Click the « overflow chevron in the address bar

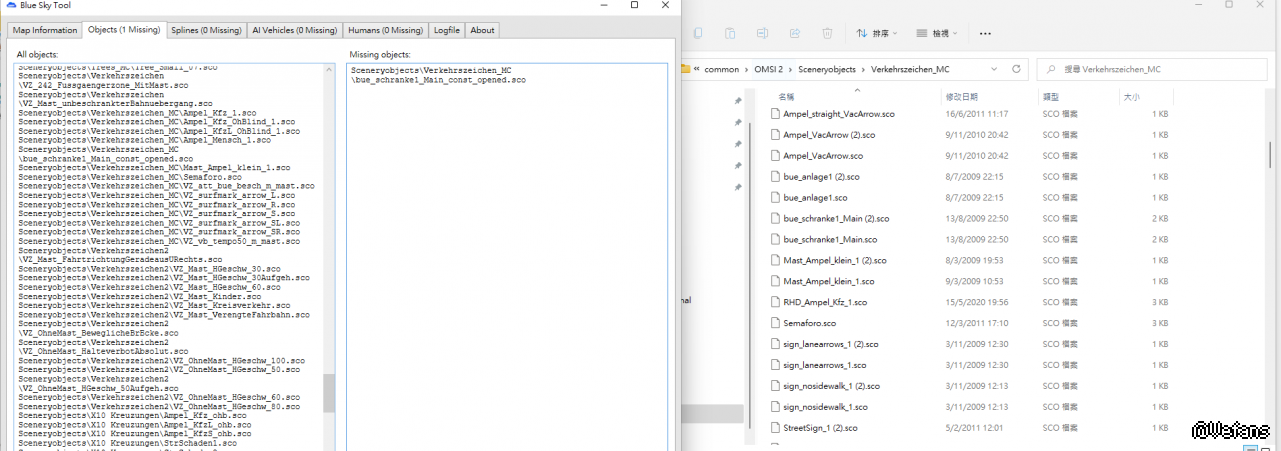[698, 69]
